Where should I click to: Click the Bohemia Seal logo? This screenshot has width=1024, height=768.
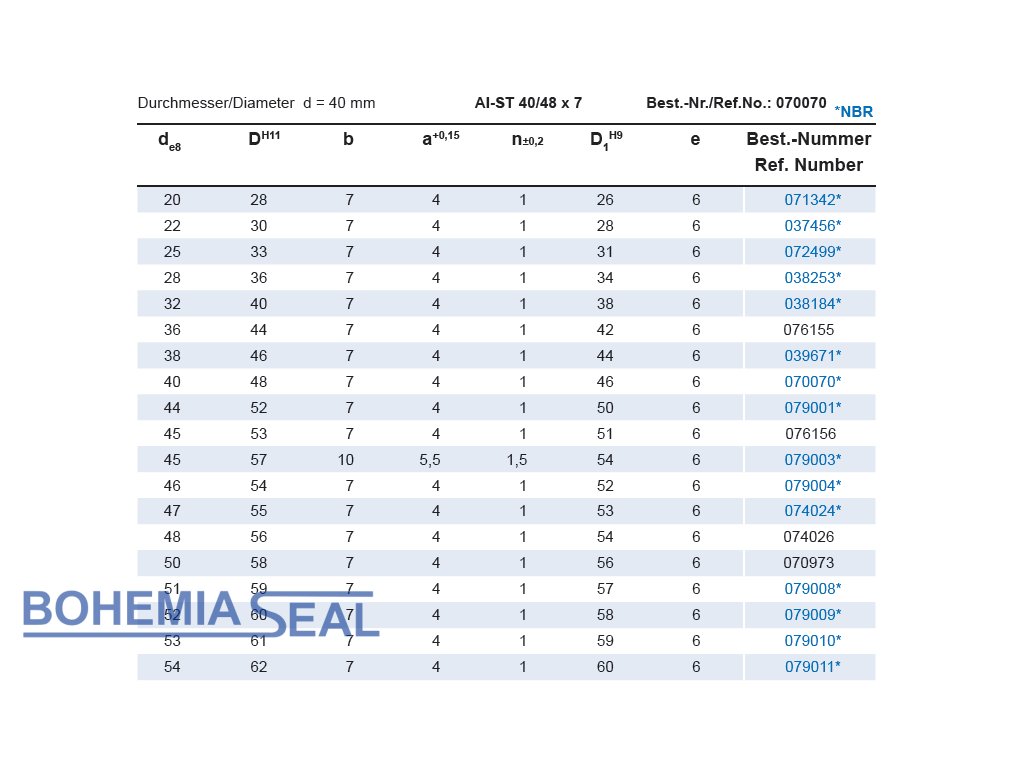[200, 612]
